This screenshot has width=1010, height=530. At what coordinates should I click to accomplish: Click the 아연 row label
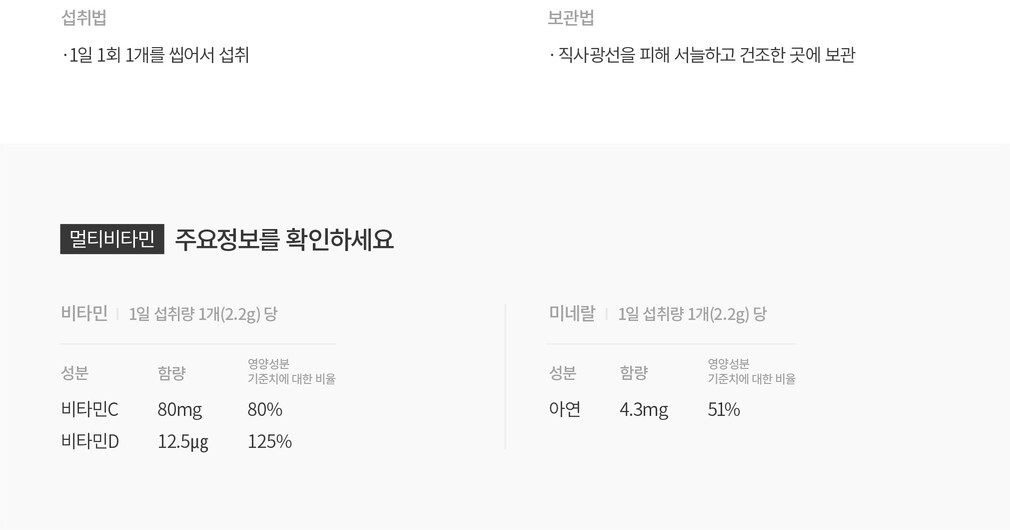(565, 409)
